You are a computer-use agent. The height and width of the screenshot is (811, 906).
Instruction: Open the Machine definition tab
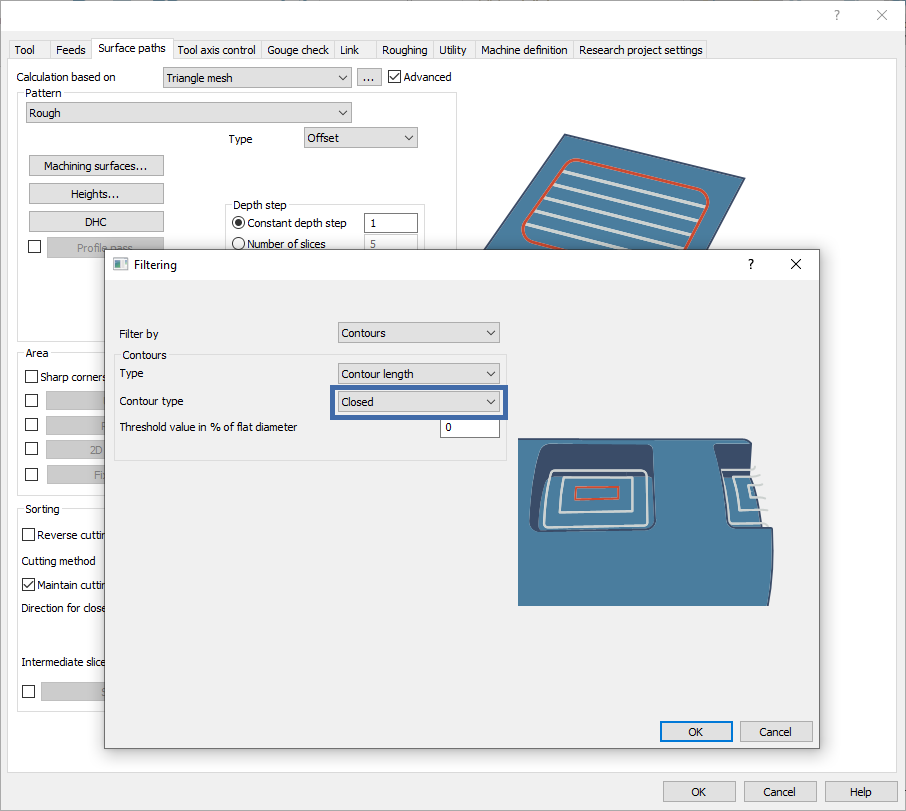(x=524, y=50)
